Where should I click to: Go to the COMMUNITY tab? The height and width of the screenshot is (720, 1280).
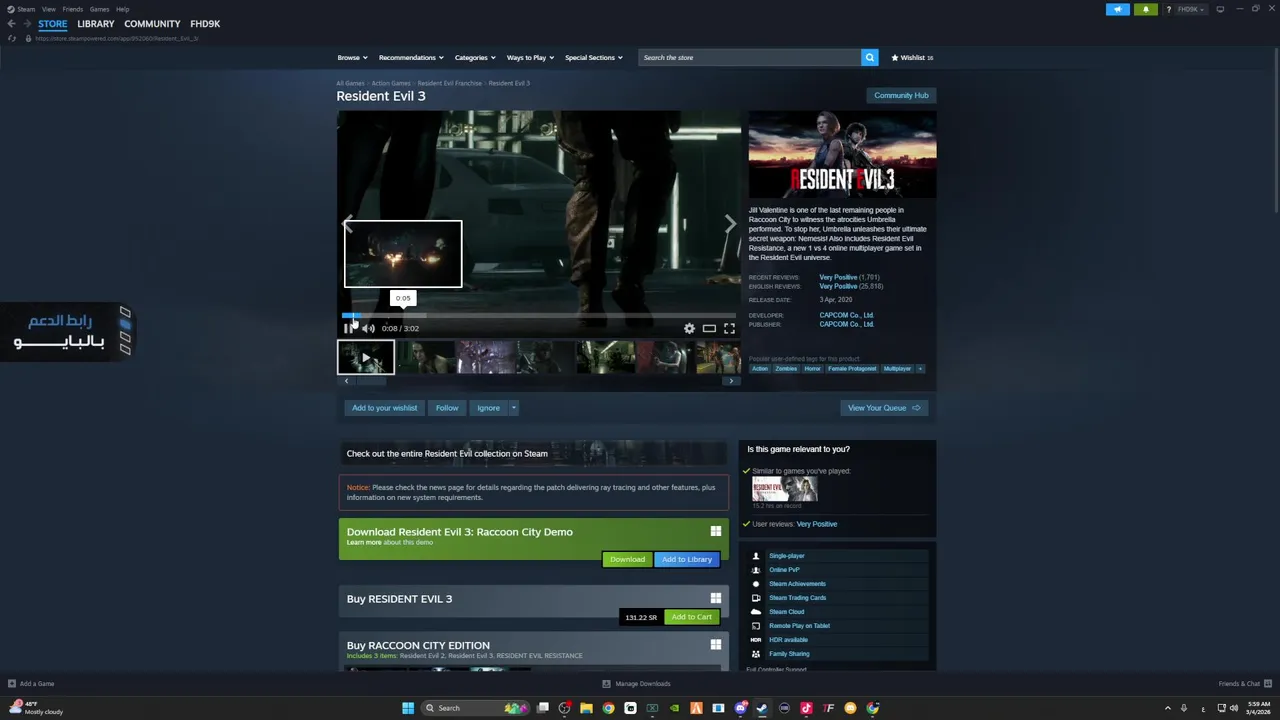[152, 23]
